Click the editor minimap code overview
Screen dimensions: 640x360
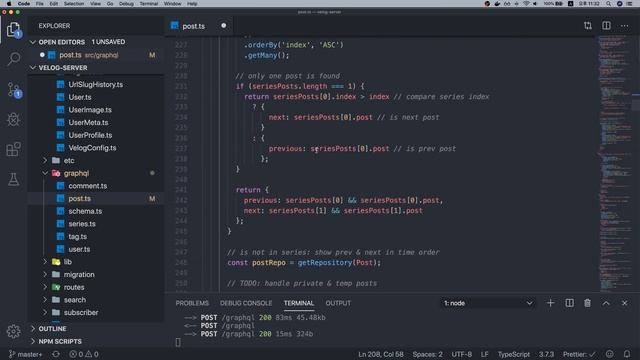[616, 163]
